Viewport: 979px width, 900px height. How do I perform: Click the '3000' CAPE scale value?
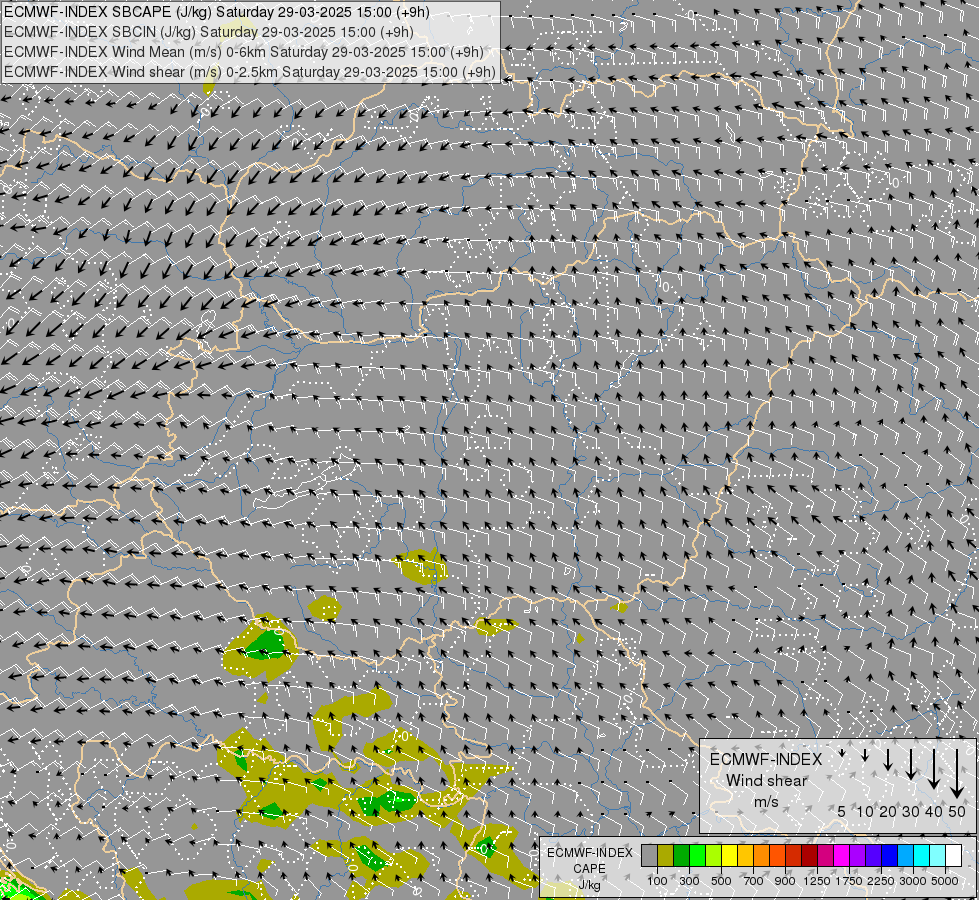click(913, 881)
